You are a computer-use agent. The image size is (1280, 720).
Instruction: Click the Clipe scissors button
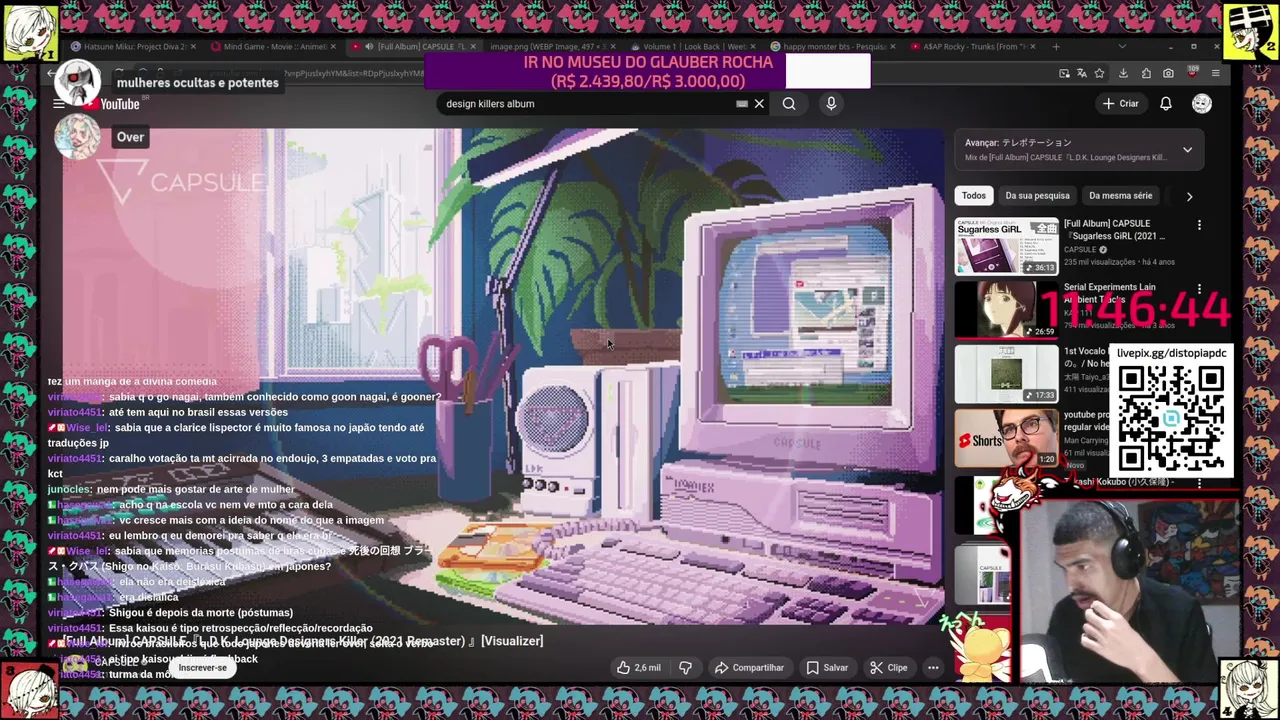[888, 667]
